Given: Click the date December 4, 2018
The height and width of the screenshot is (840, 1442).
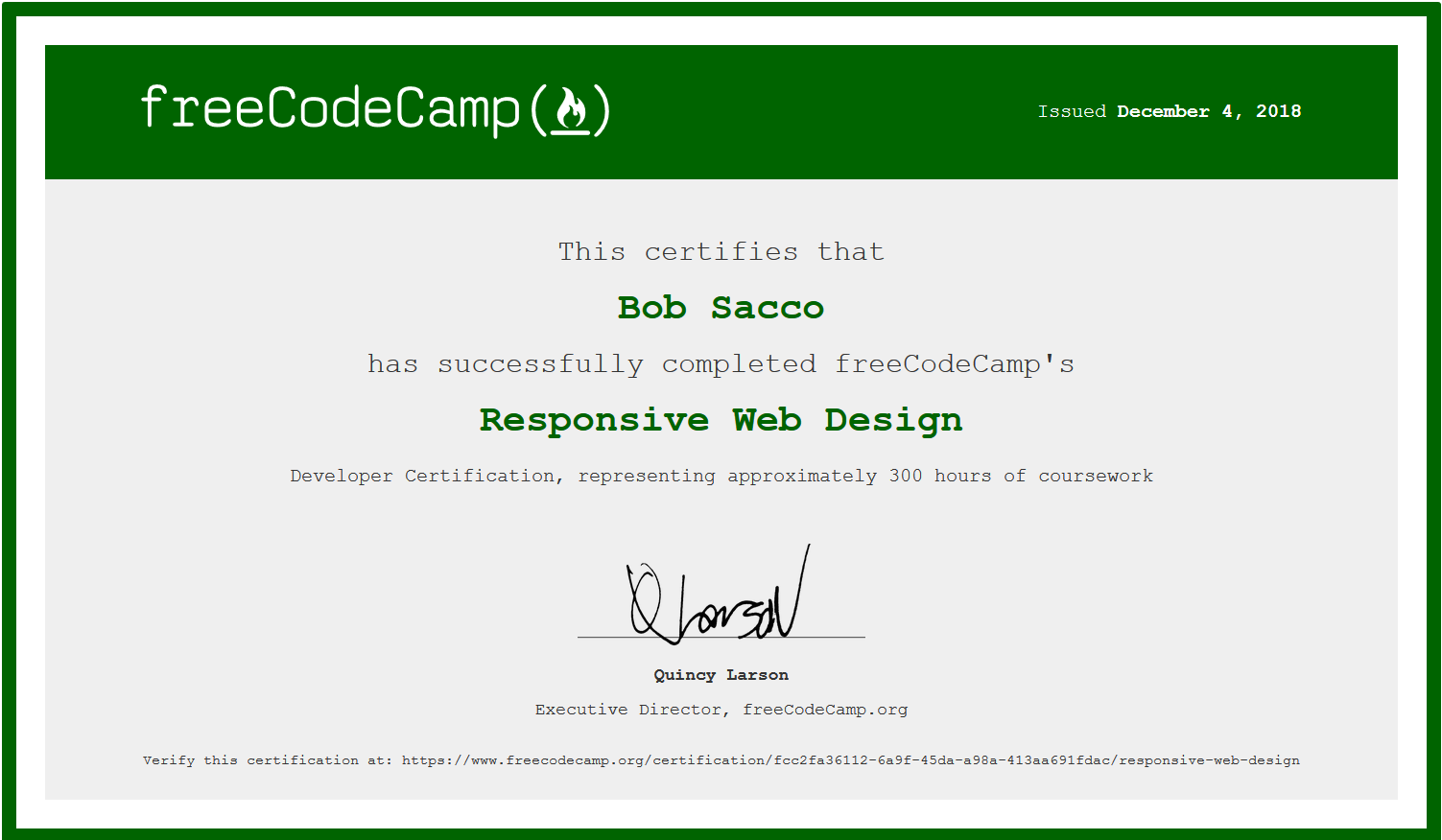Looking at the screenshot, I should pos(1209,111).
